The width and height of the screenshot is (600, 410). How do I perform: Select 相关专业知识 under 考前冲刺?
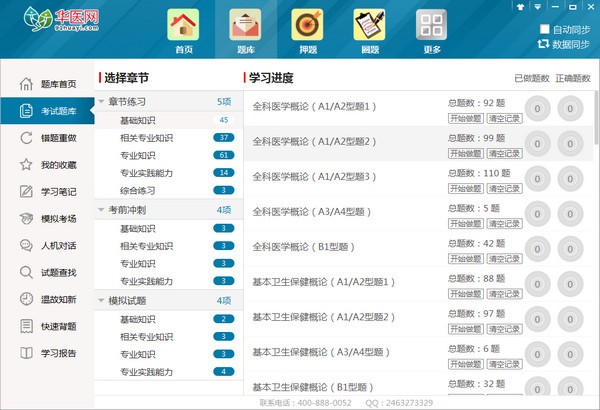168,246
